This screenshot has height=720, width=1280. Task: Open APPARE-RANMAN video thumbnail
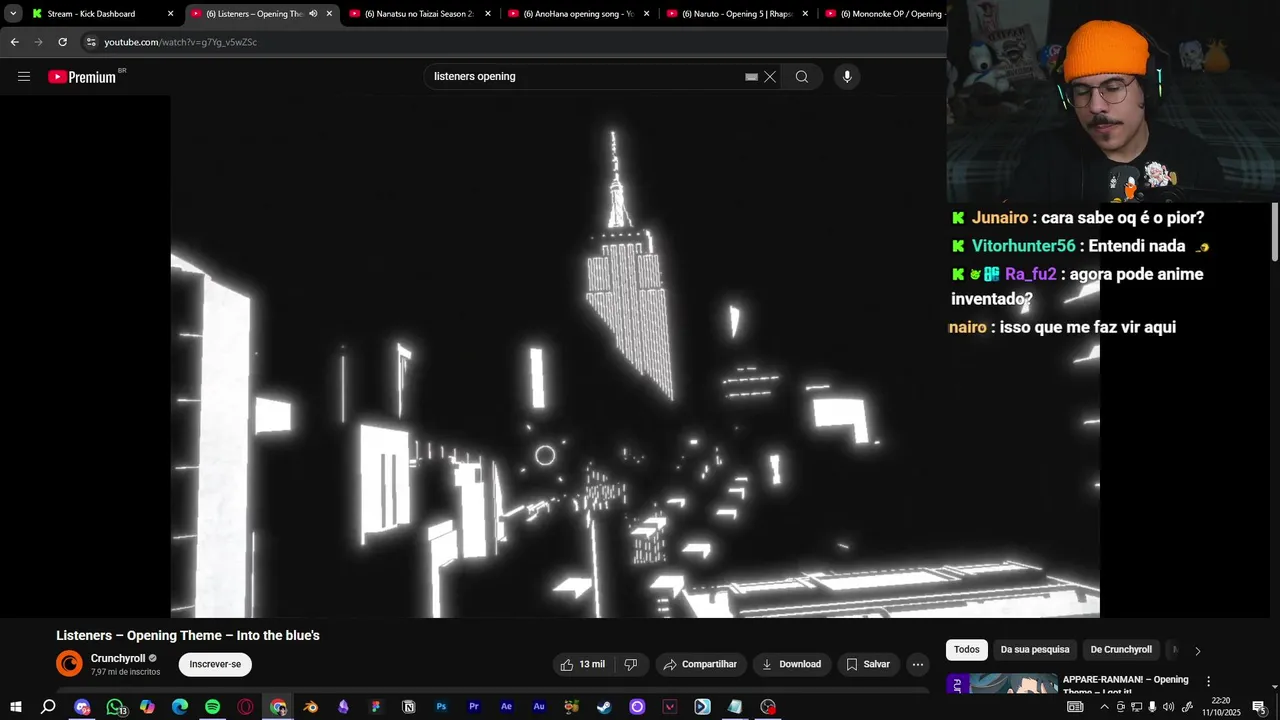pos(1002,685)
